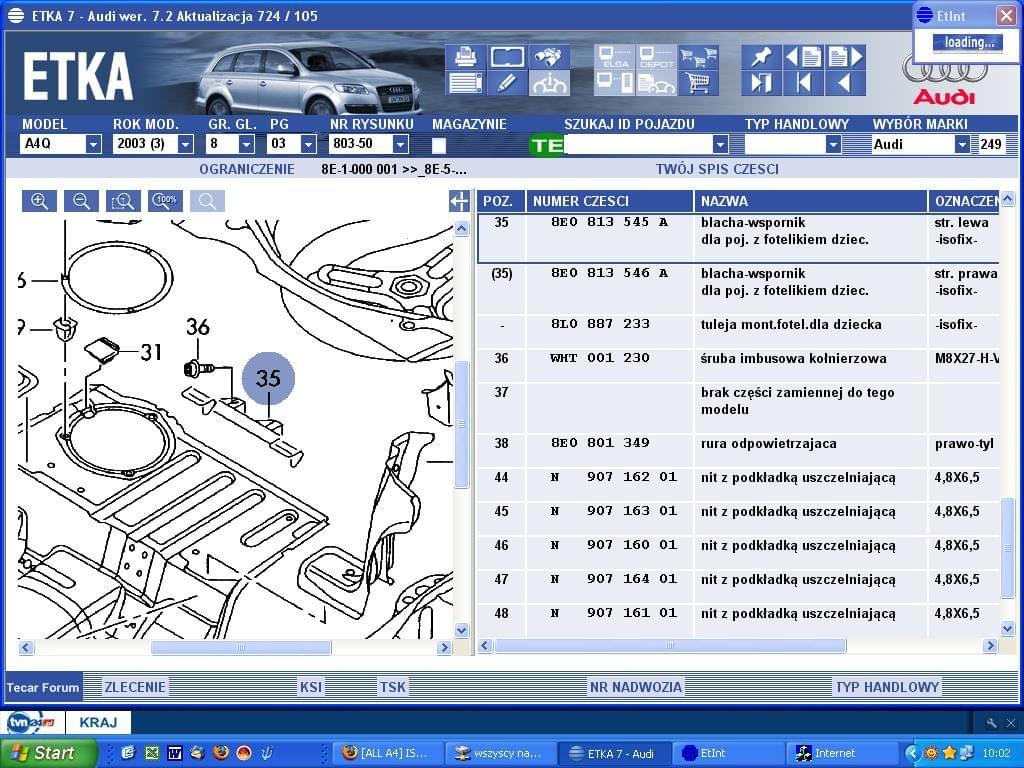The image size is (1024, 768).
Task: Click the Tecar Forum tab
Action: click(x=43, y=687)
